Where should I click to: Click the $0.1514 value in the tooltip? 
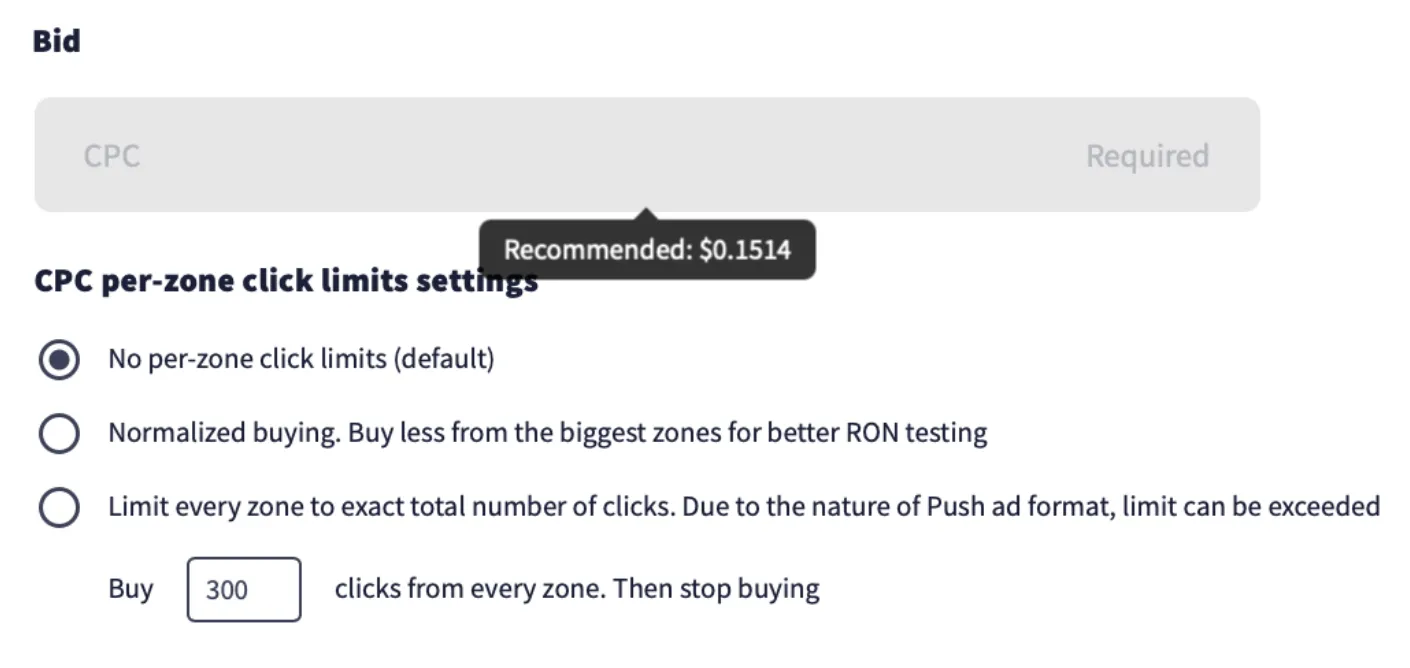[745, 250]
